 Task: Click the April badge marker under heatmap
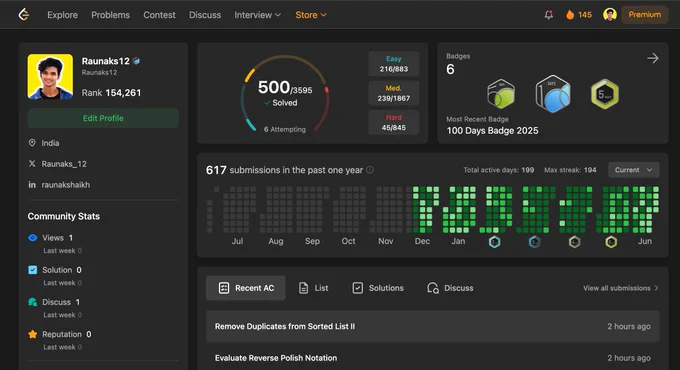[575, 242]
